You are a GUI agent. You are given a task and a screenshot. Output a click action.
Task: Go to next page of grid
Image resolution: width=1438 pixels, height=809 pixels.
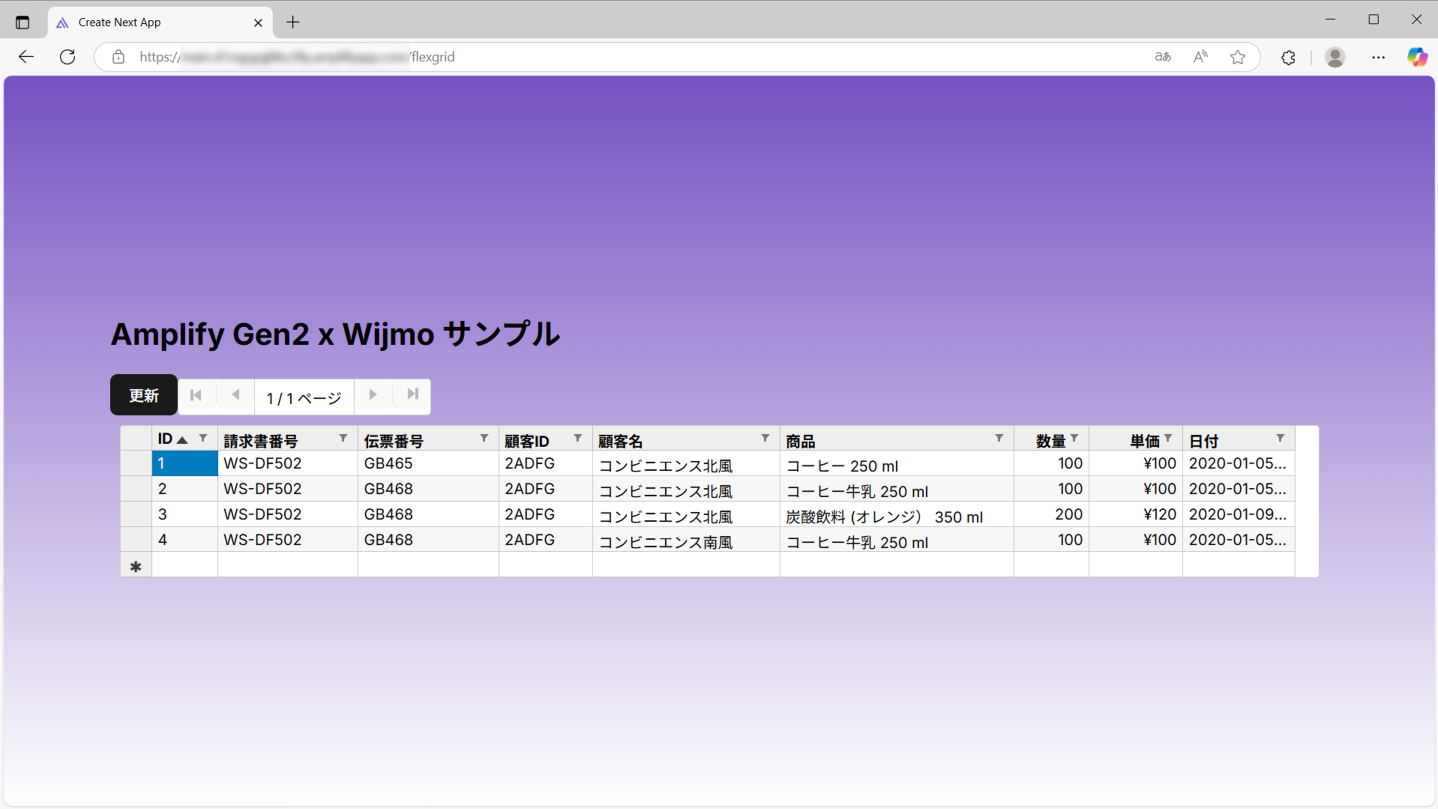tap(373, 396)
